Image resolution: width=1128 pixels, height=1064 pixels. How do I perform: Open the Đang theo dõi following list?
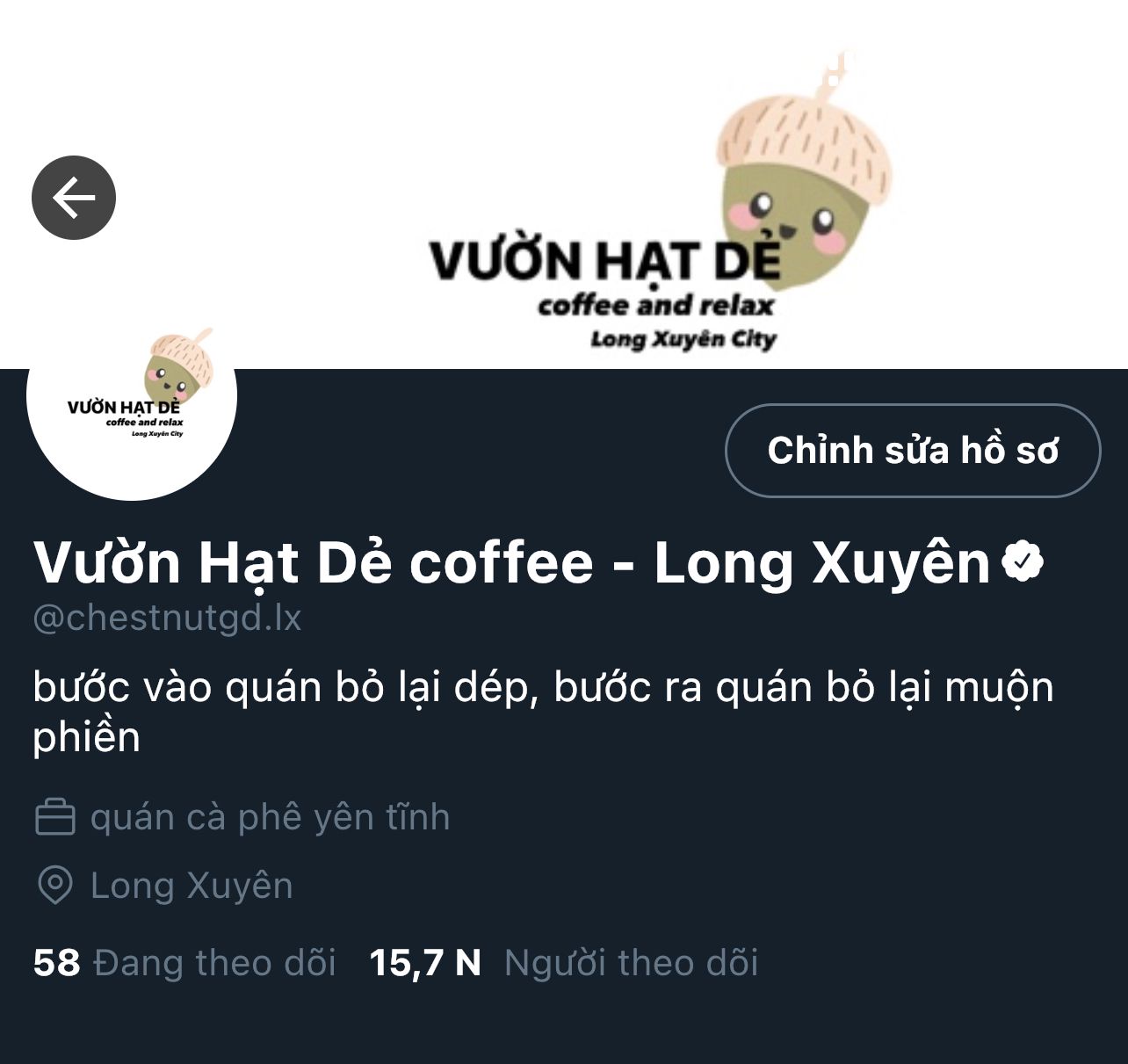[x=215, y=963]
